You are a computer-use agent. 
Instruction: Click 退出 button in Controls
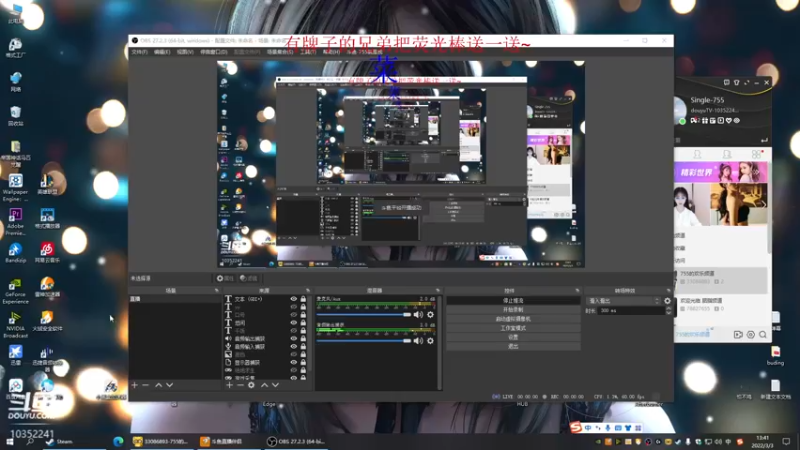pyautogui.click(x=513, y=346)
